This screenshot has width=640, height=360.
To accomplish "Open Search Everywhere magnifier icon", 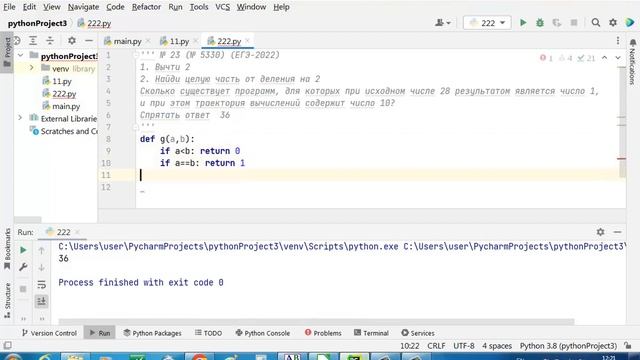I will coord(596,23).
